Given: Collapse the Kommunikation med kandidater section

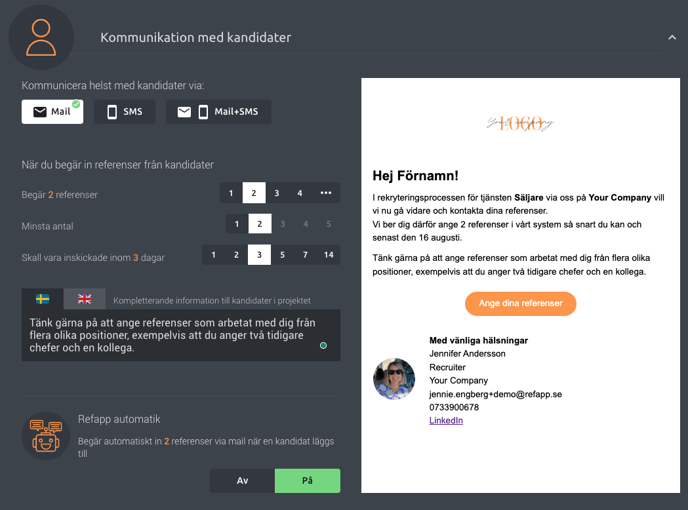Looking at the screenshot, I should pyautogui.click(x=672, y=38).
